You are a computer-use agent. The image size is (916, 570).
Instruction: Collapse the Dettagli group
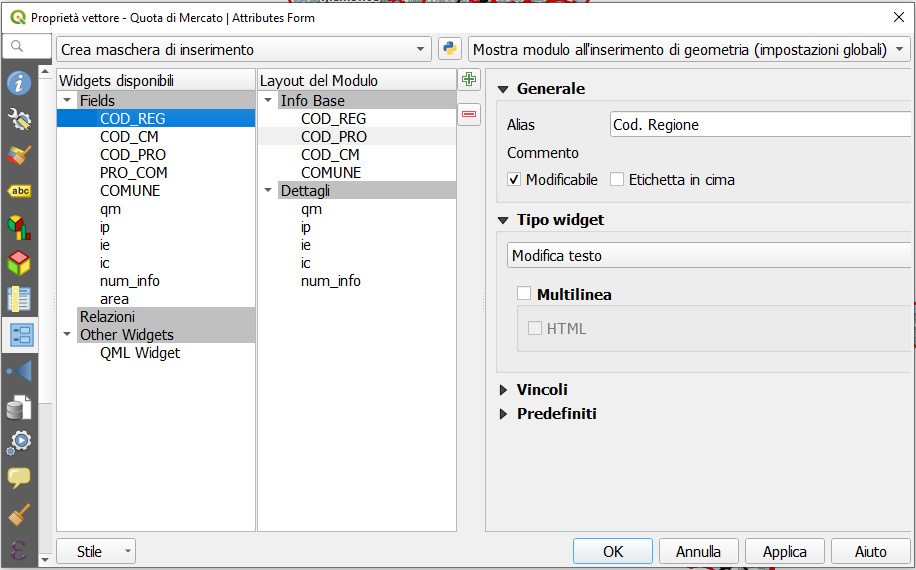coord(268,190)
